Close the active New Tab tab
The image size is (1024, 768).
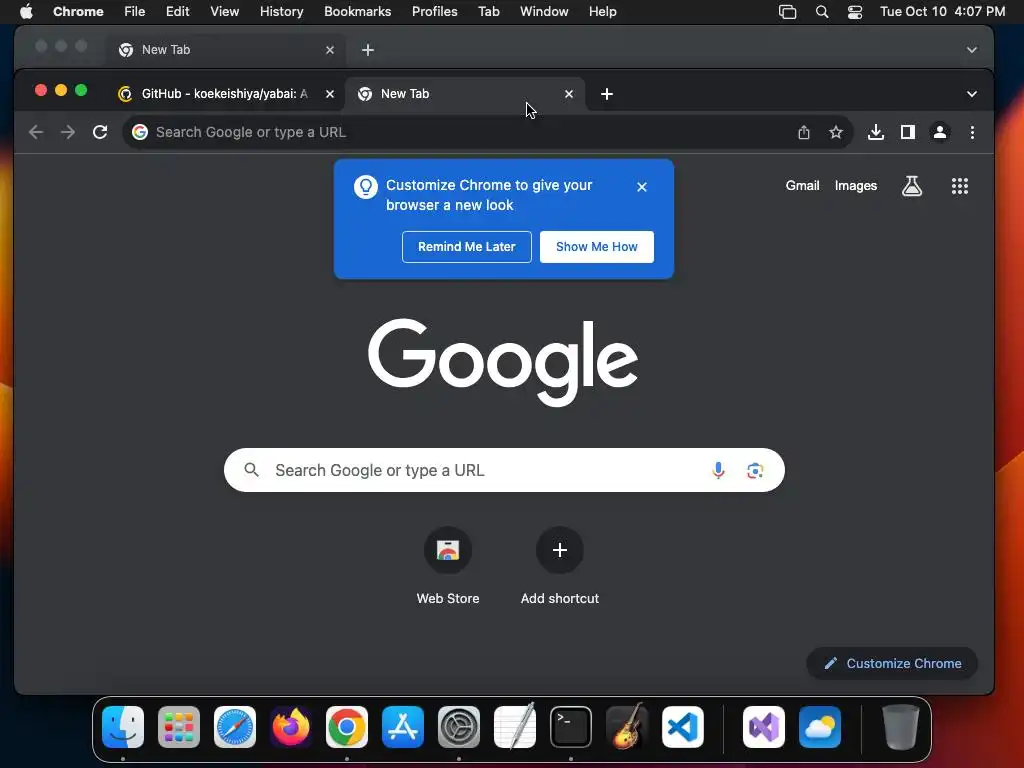569,94
